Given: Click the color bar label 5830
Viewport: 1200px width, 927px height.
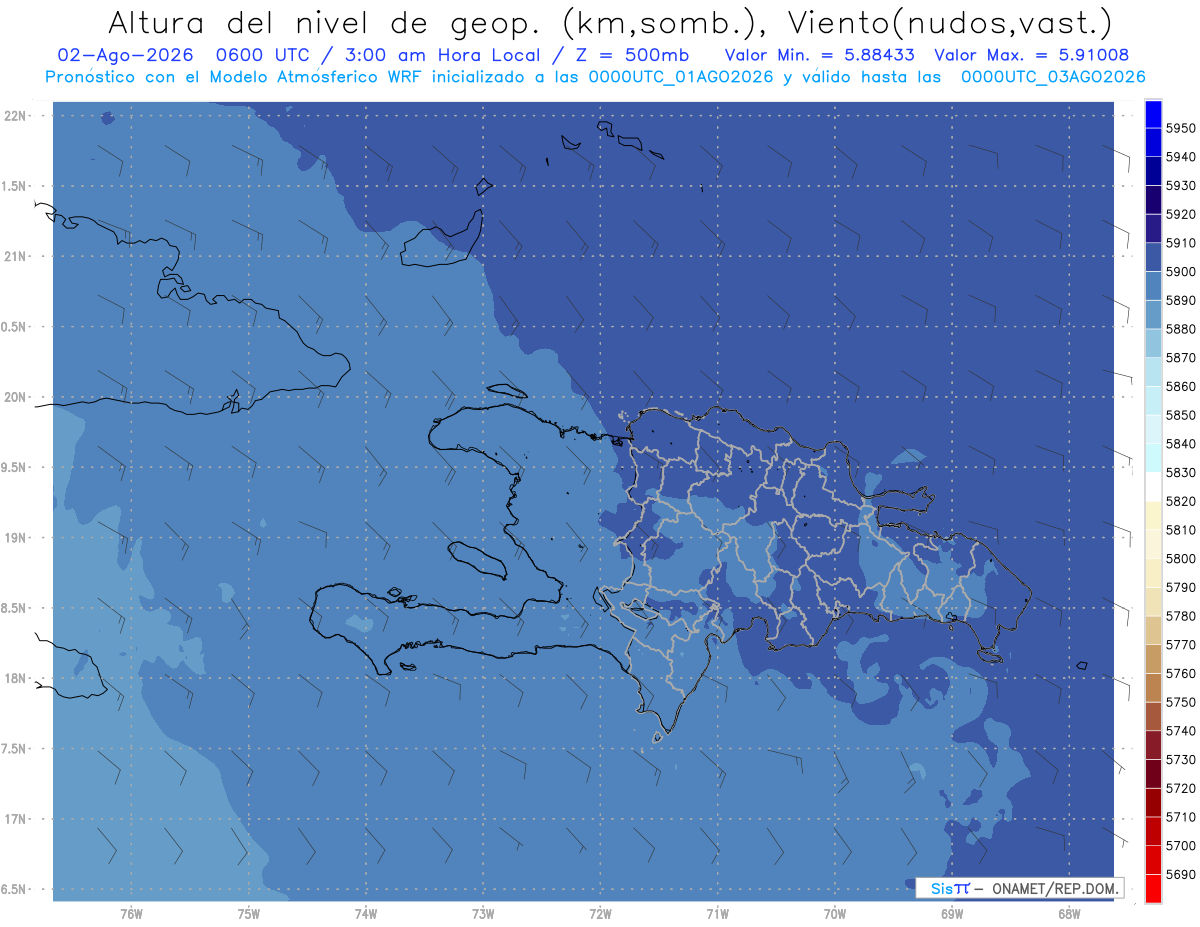Looking at the screenshot, I should pos(1181,473).
